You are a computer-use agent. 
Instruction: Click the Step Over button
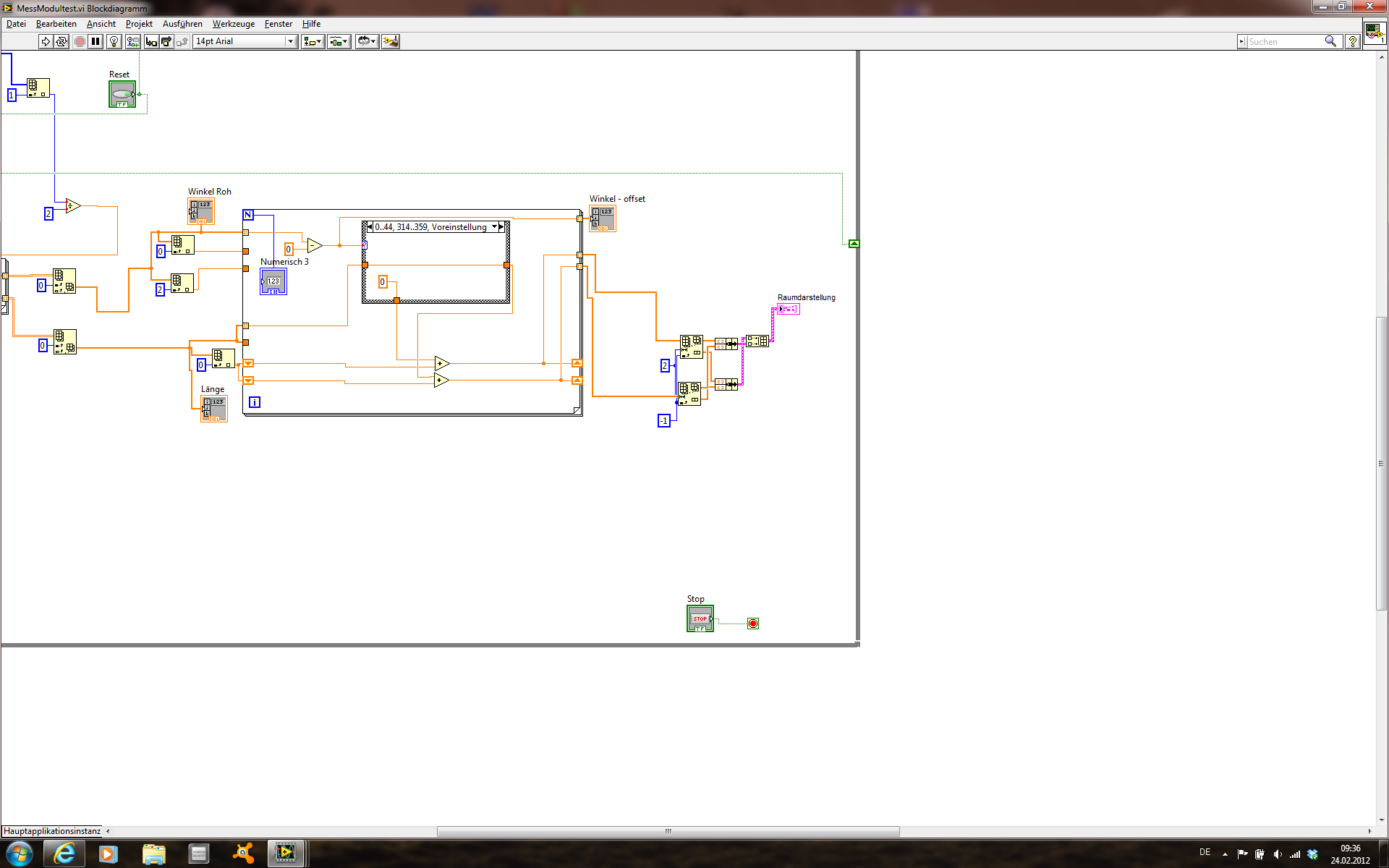tap(166, 42)
